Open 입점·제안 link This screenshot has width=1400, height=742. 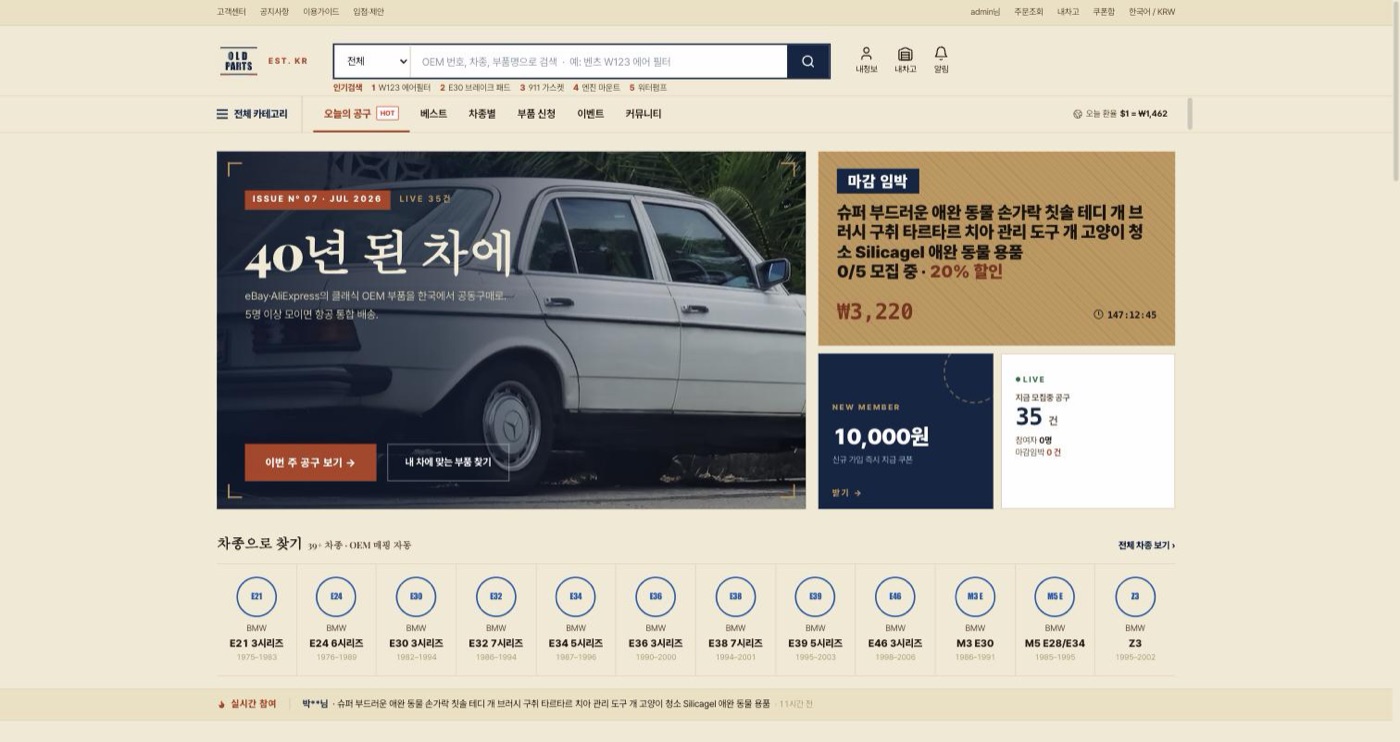pos(368,12)
